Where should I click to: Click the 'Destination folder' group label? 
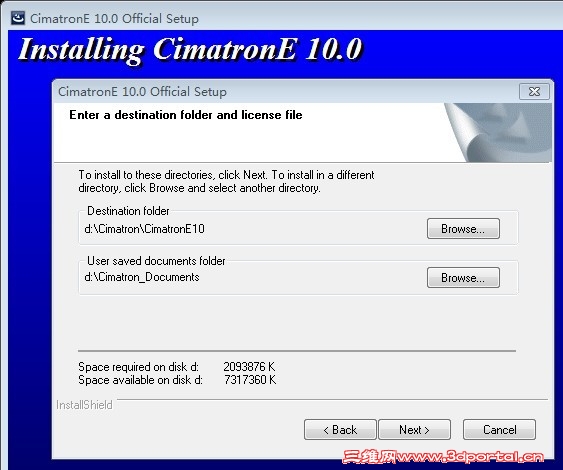tap(128, 211)
